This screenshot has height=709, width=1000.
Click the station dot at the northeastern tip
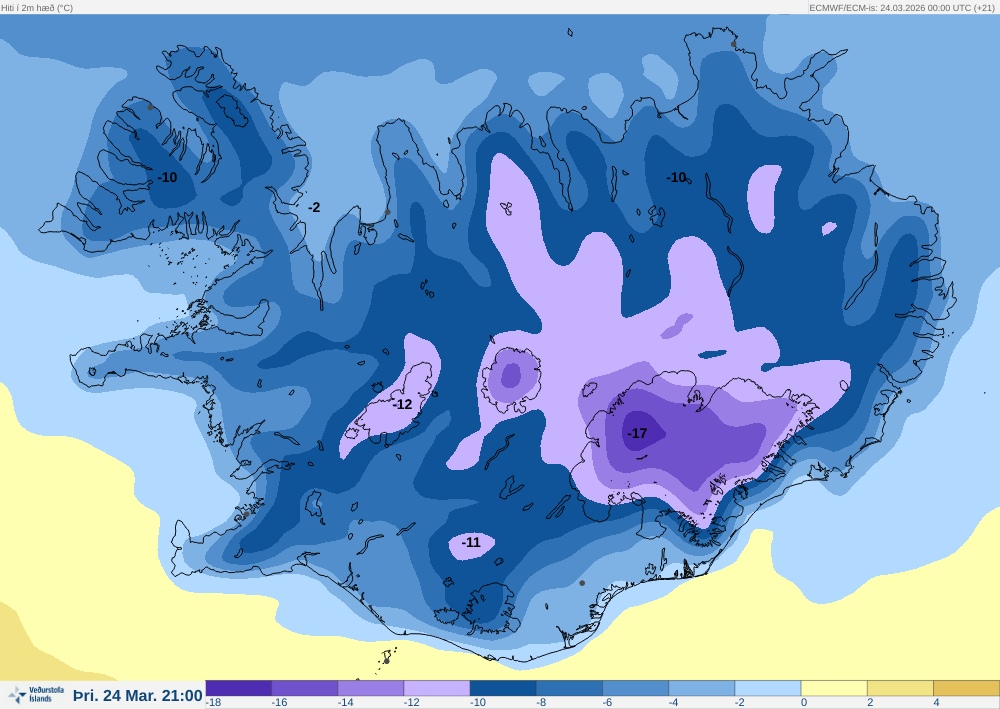tap(733, 44)
